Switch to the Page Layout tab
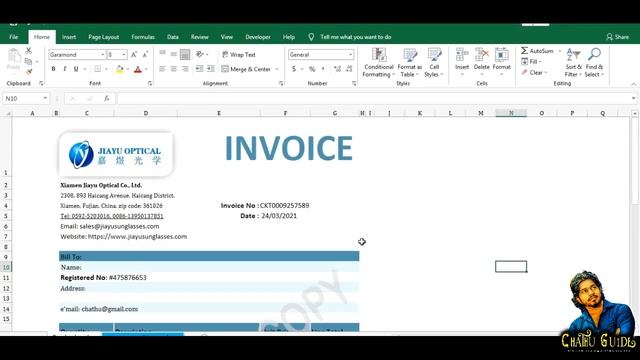 point(104,37)
